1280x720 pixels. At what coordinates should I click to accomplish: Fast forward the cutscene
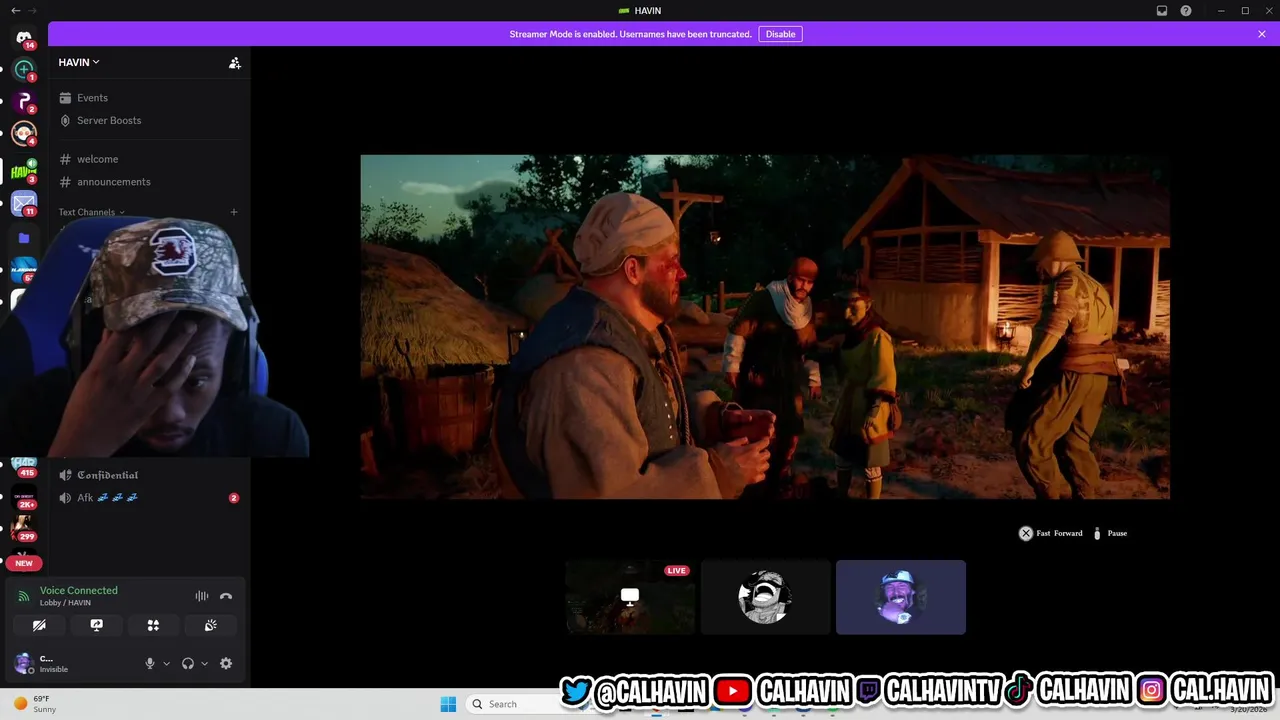1051,533
